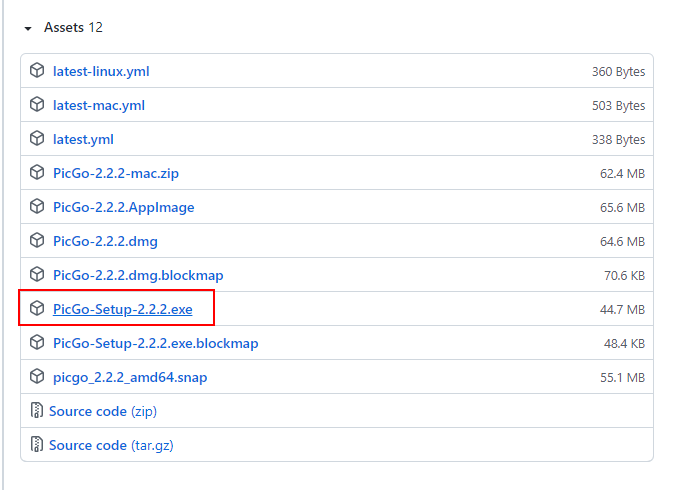The height and width of the screenshot is (490, 686).
Task: Open the latest.yml link
Action: pos(83,139)
